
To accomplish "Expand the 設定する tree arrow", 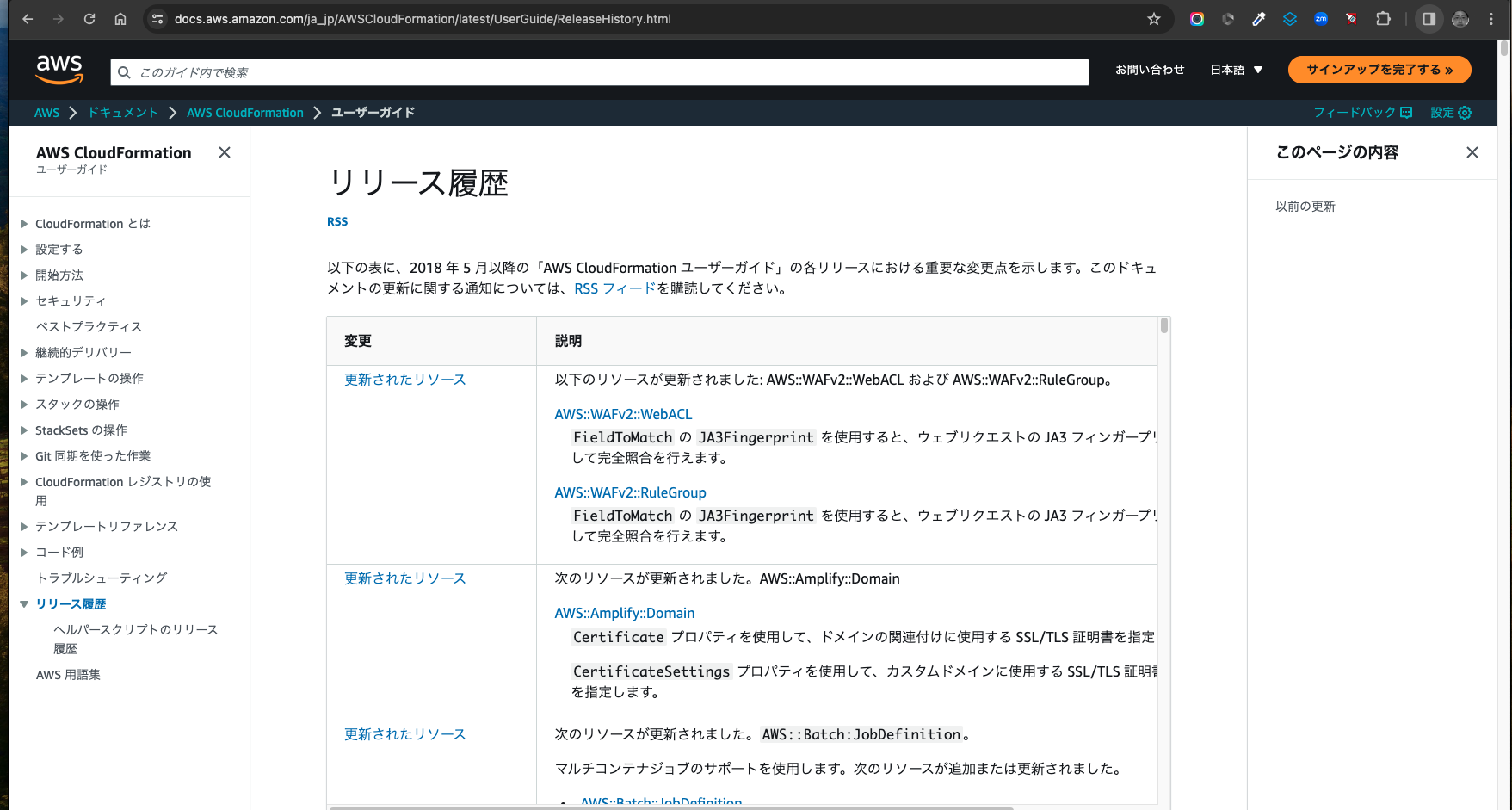I will pyautogui.click(x=24, y=250).
